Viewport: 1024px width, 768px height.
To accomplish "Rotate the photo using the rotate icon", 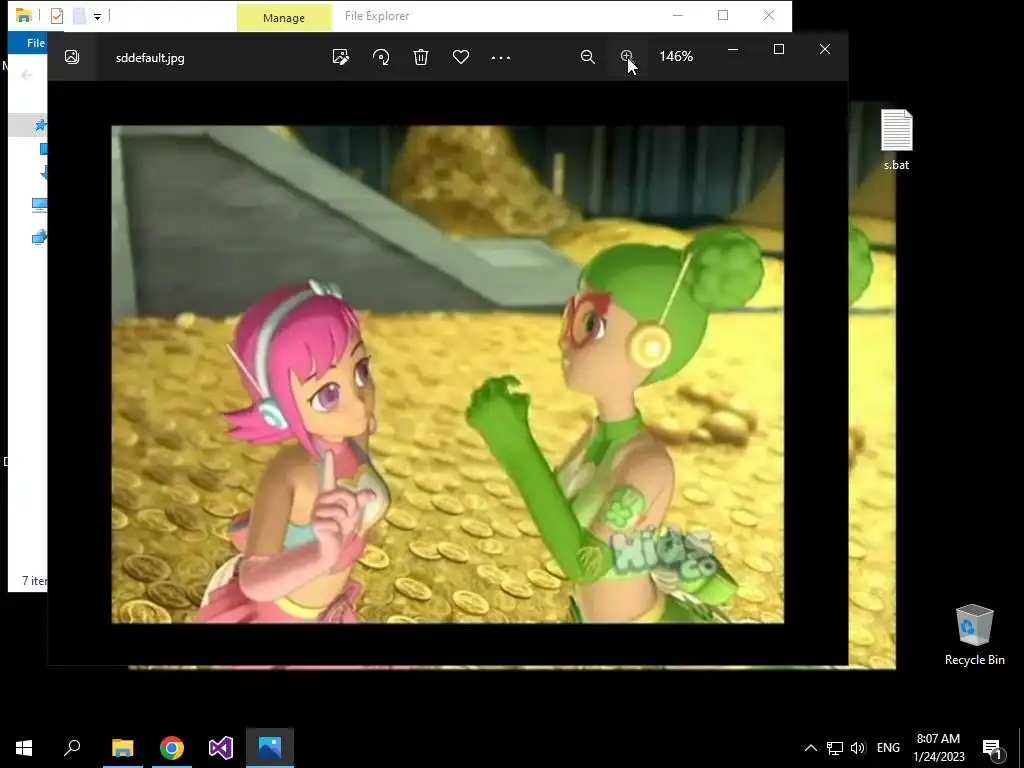I will click(381, 57).
